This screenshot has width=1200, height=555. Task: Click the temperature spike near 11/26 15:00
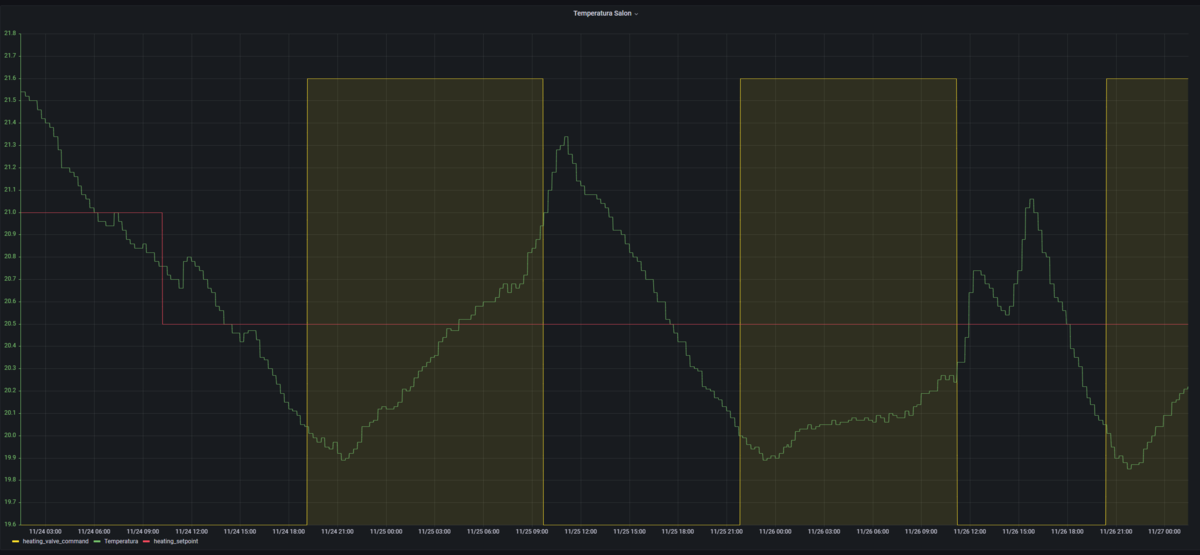point(1030,201)
